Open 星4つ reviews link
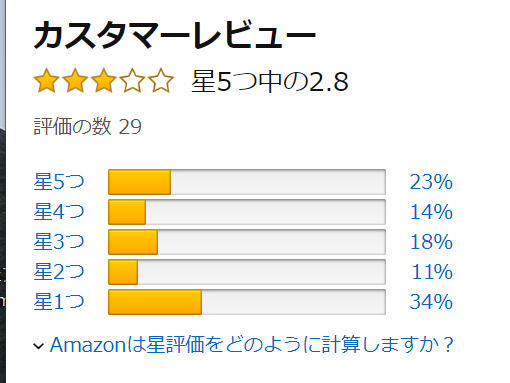Viewport: 510px width, 383px height. [x=59, y=212]
